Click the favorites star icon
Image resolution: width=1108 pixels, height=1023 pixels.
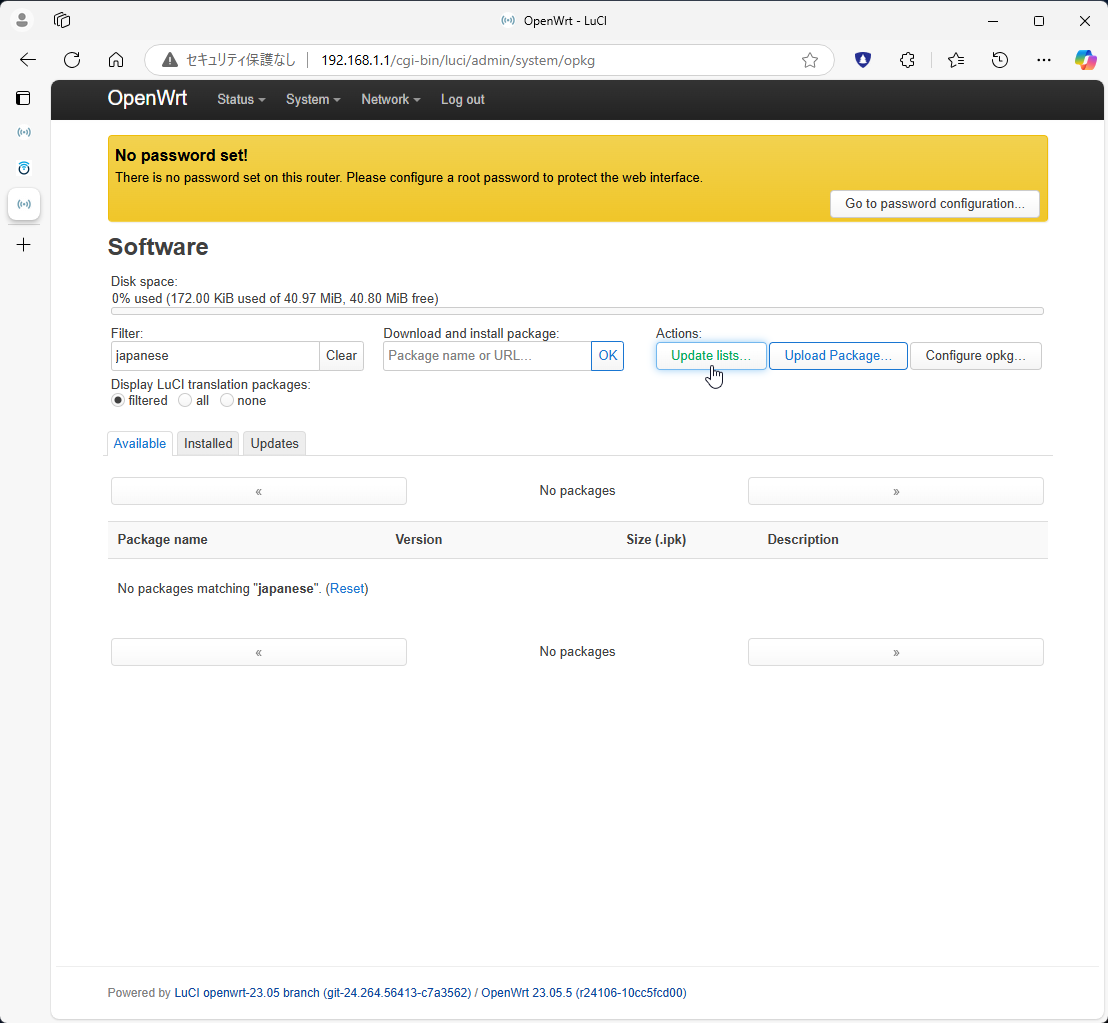956,60
